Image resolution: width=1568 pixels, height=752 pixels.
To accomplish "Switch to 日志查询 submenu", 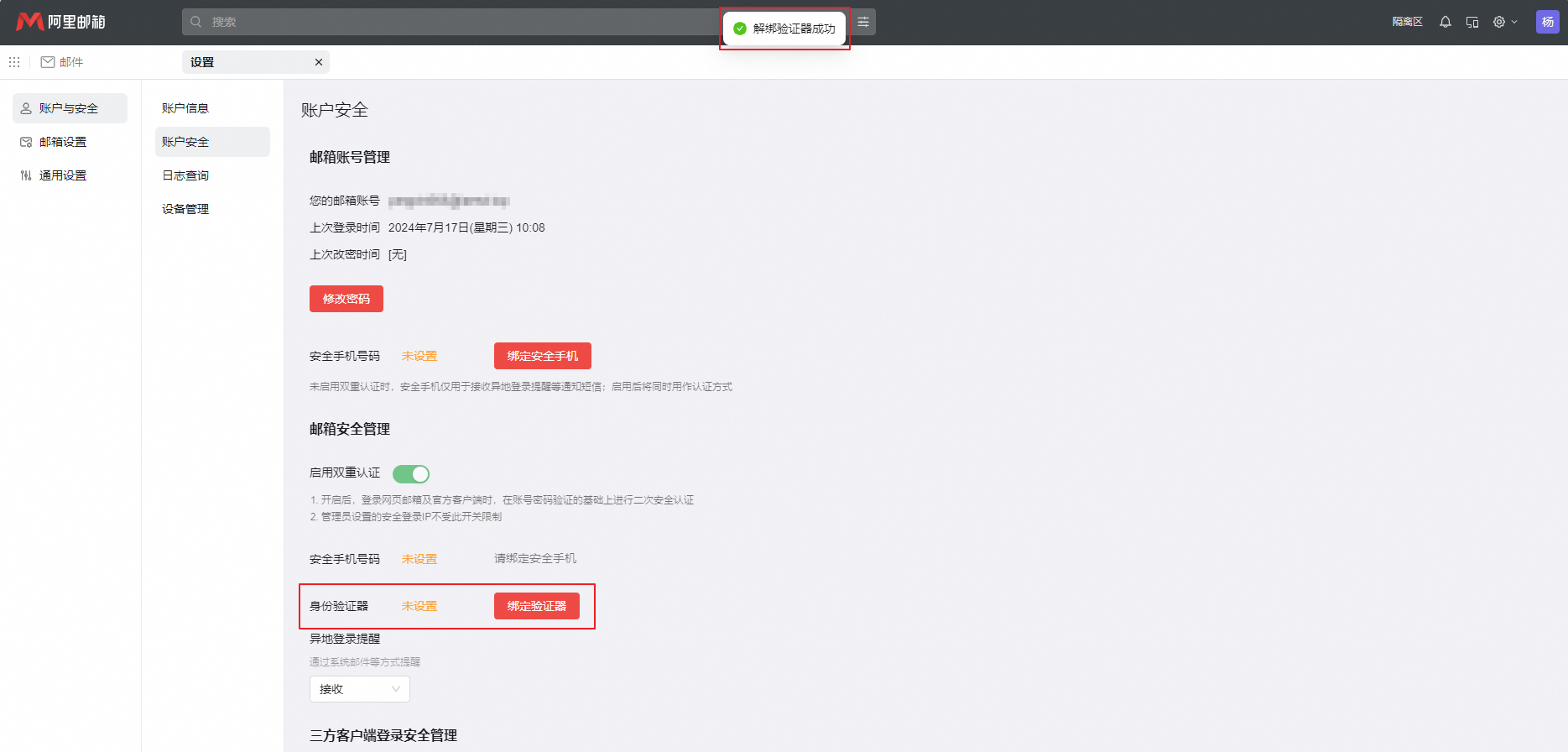I will 185,175.
